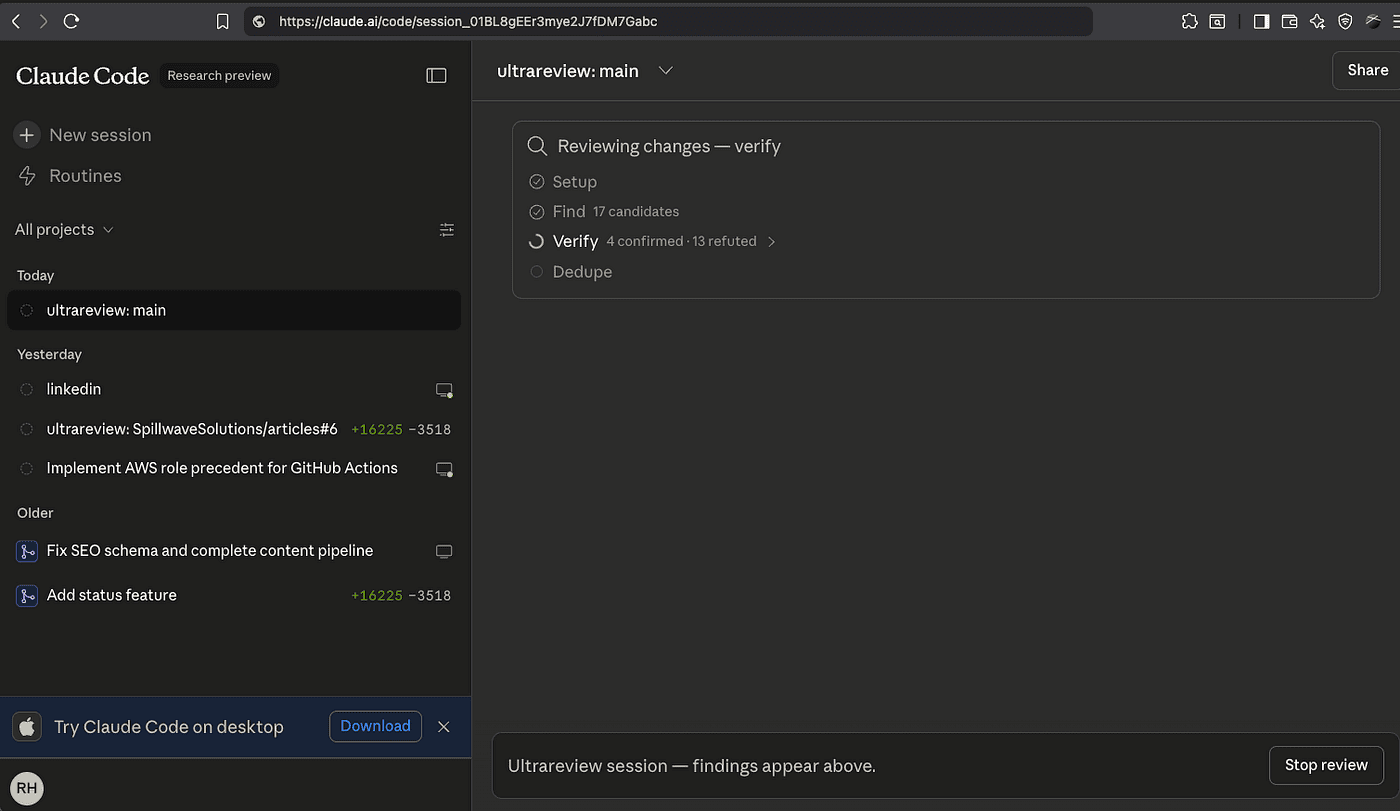Open the browser sidebar panel icon
The width and height of the screenshot is (1400, 811).
(1262, 21)
